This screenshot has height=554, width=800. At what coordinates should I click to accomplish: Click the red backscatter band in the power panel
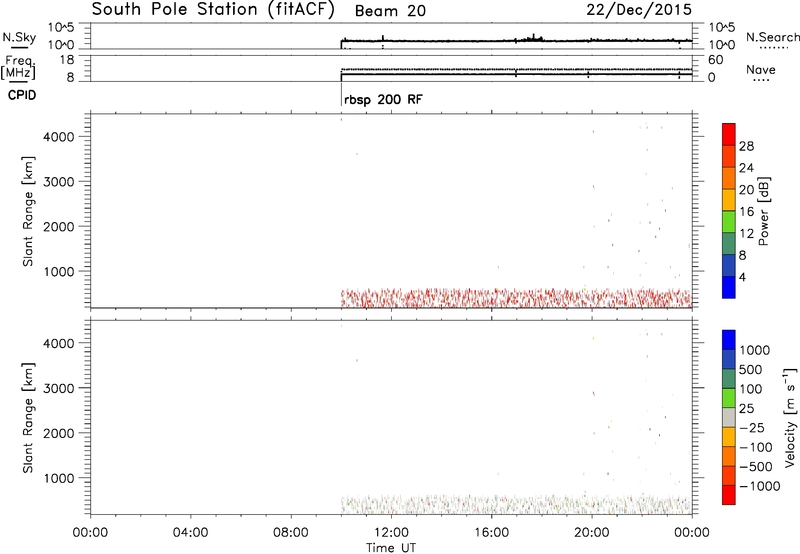516,298
